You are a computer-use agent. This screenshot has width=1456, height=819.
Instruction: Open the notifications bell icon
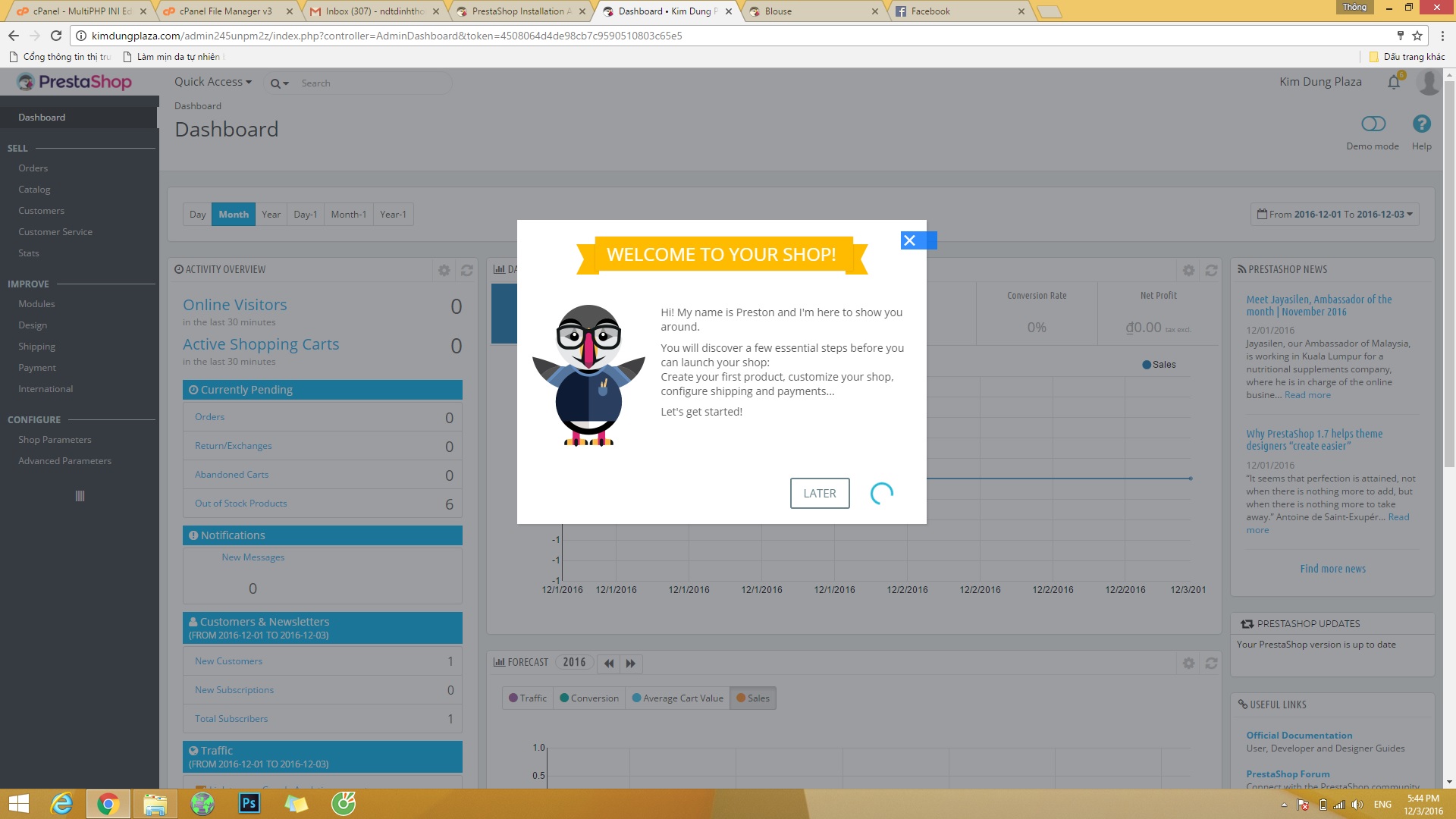tap(1395, 81)
